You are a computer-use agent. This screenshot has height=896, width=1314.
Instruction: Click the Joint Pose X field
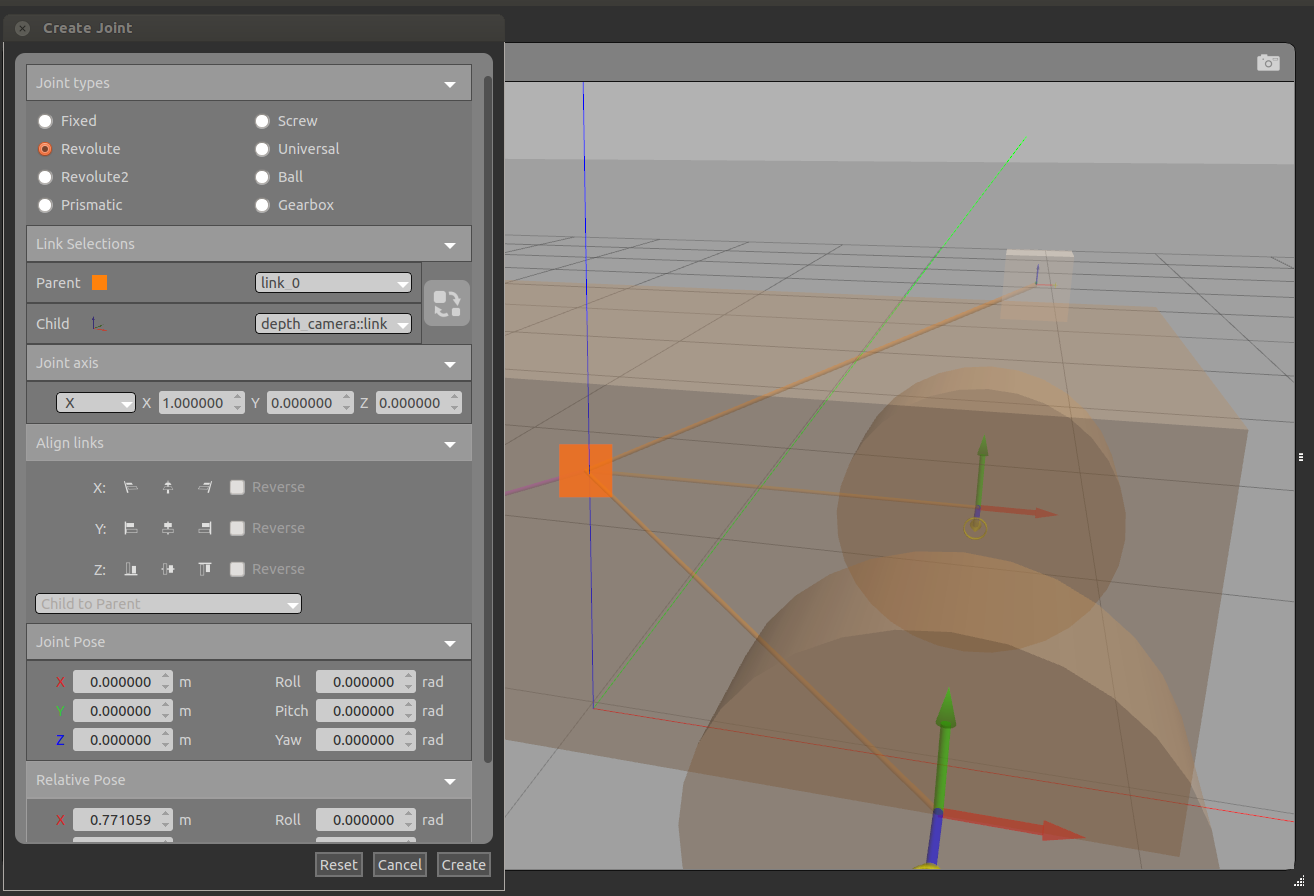[123, 682]
